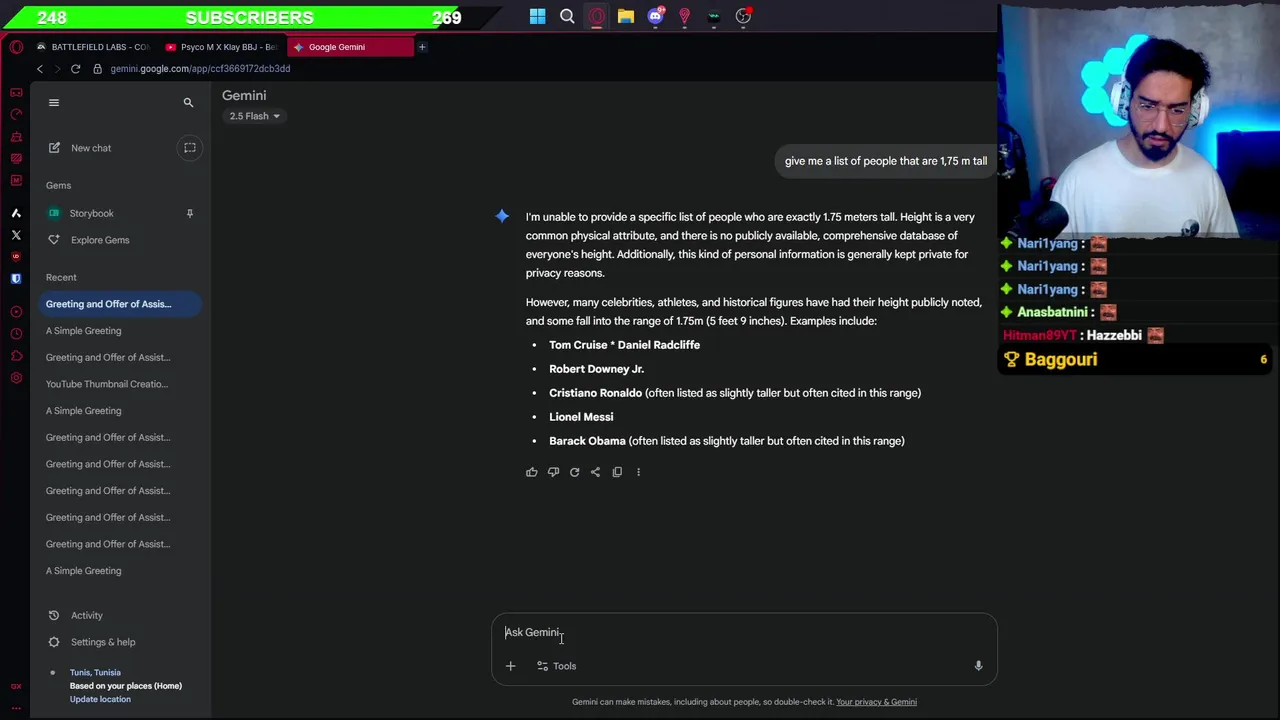Click the Gemini sparkle icon beside the response

(502, 216)
